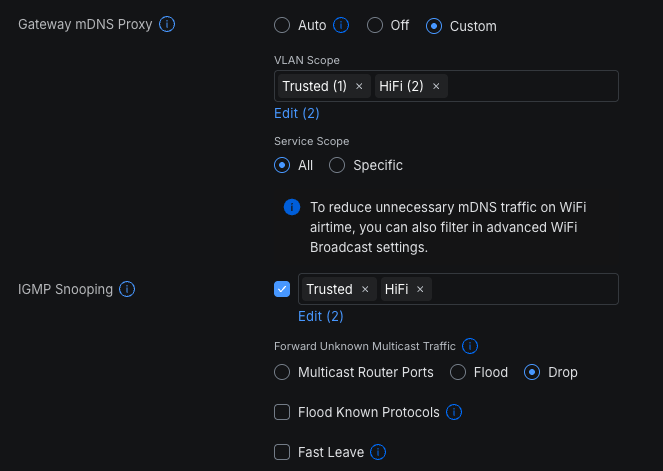Remove Trusted (1) from VLAN Scope
663x471 pixels.
[x=359, y=87]
